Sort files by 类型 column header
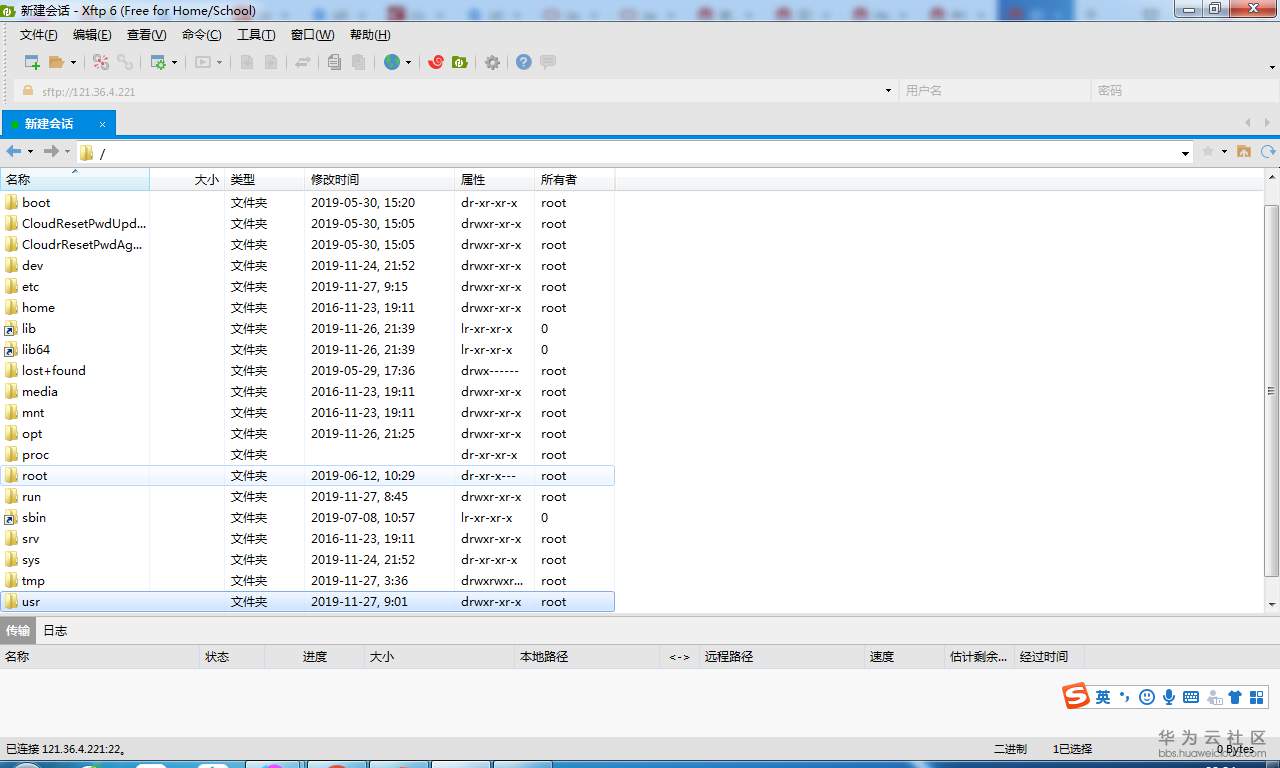Screen dimensions: 1280x768 (264, 180)
